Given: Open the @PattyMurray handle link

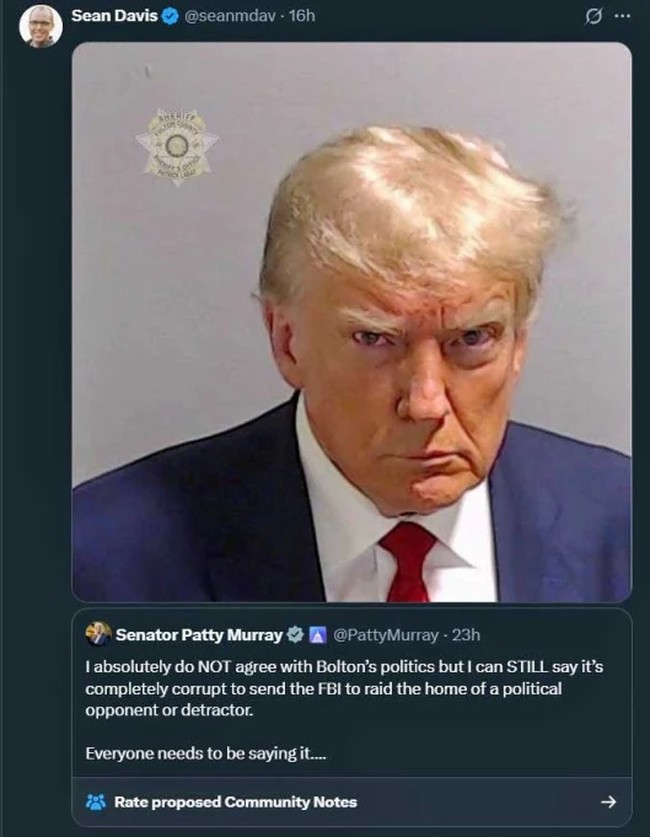Looking at the screenshot, I should tap(385, 635).
